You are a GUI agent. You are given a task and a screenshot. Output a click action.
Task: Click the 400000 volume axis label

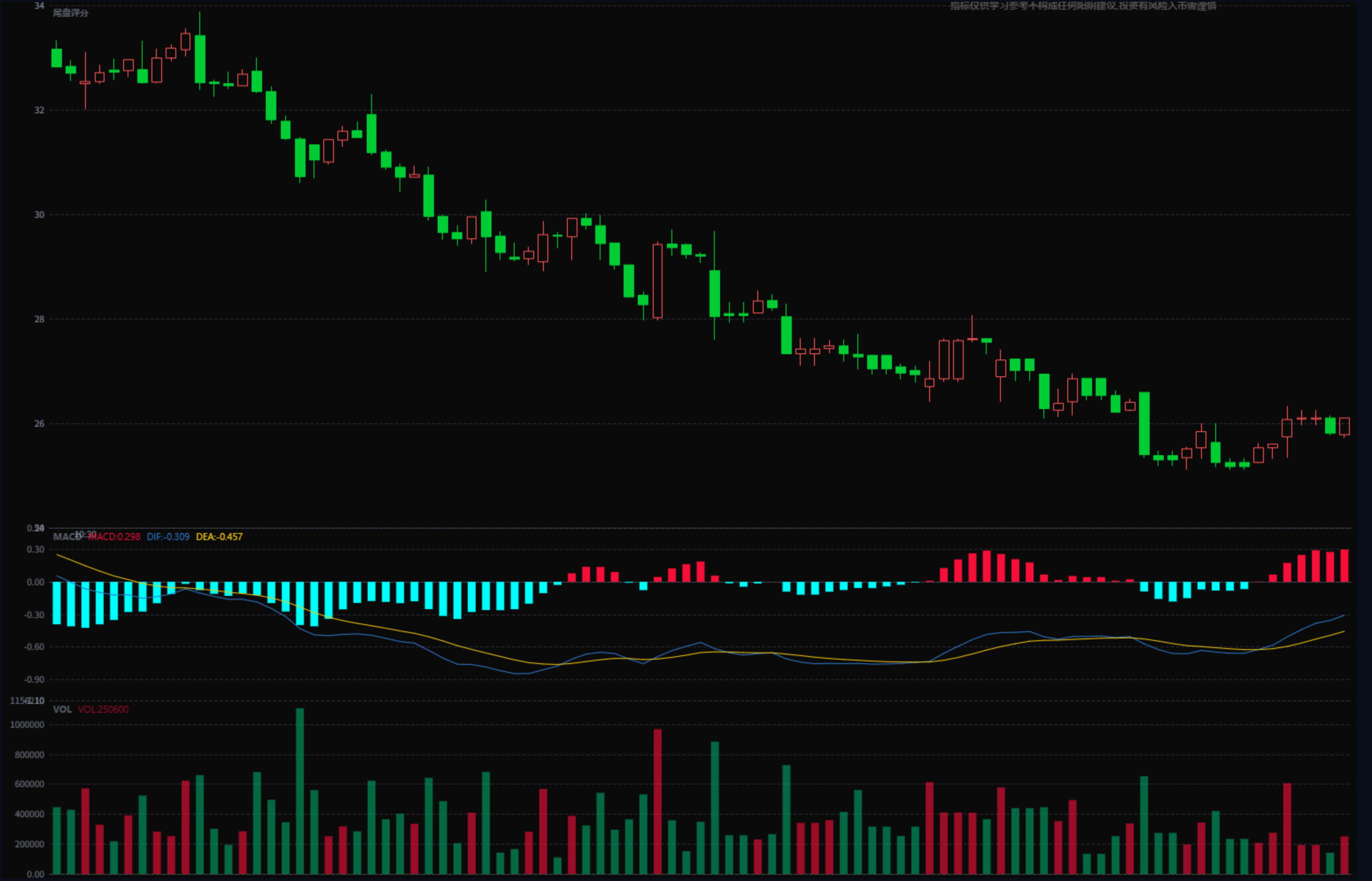(x=30, y=814)
